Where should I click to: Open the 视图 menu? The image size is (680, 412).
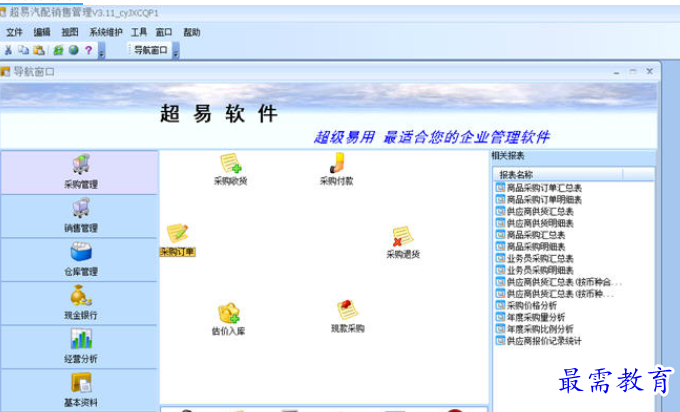click(x=69, y=32)
